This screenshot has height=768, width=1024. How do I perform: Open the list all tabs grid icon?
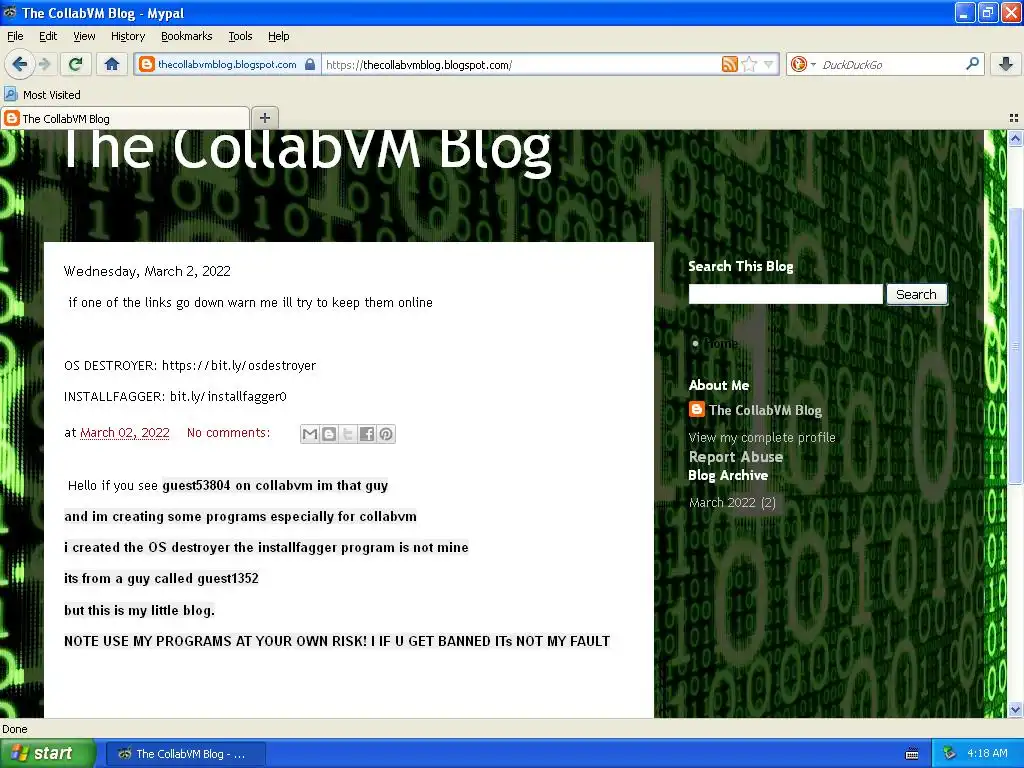click(1014, 118)
